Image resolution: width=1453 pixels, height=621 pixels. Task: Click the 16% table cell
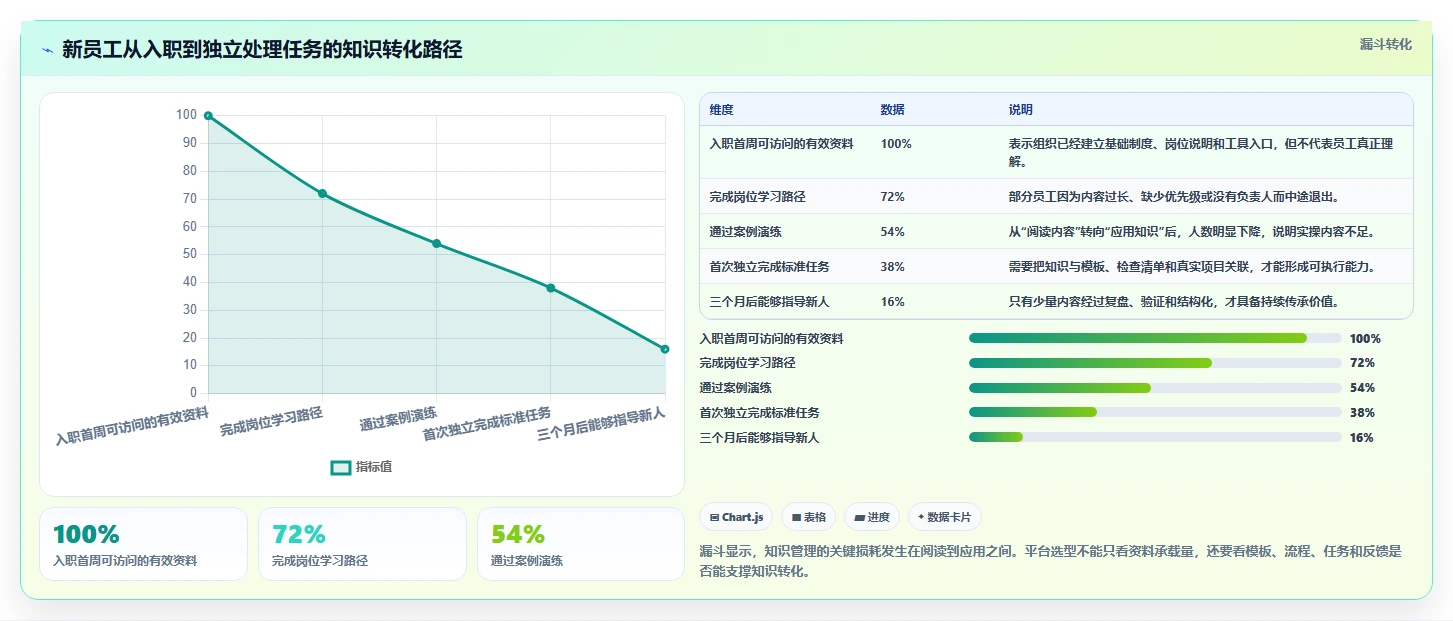892,302
